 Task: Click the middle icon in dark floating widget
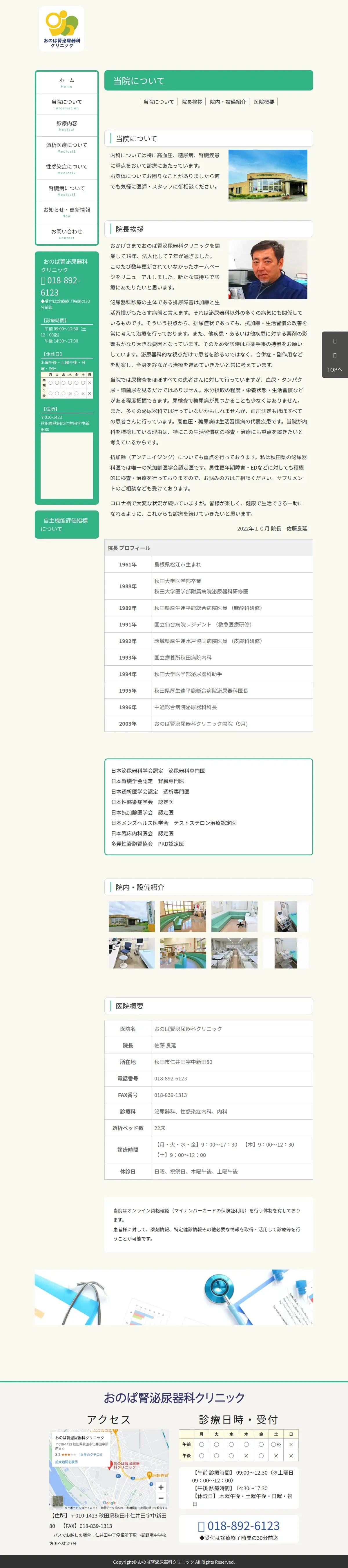tap(335, 356)
